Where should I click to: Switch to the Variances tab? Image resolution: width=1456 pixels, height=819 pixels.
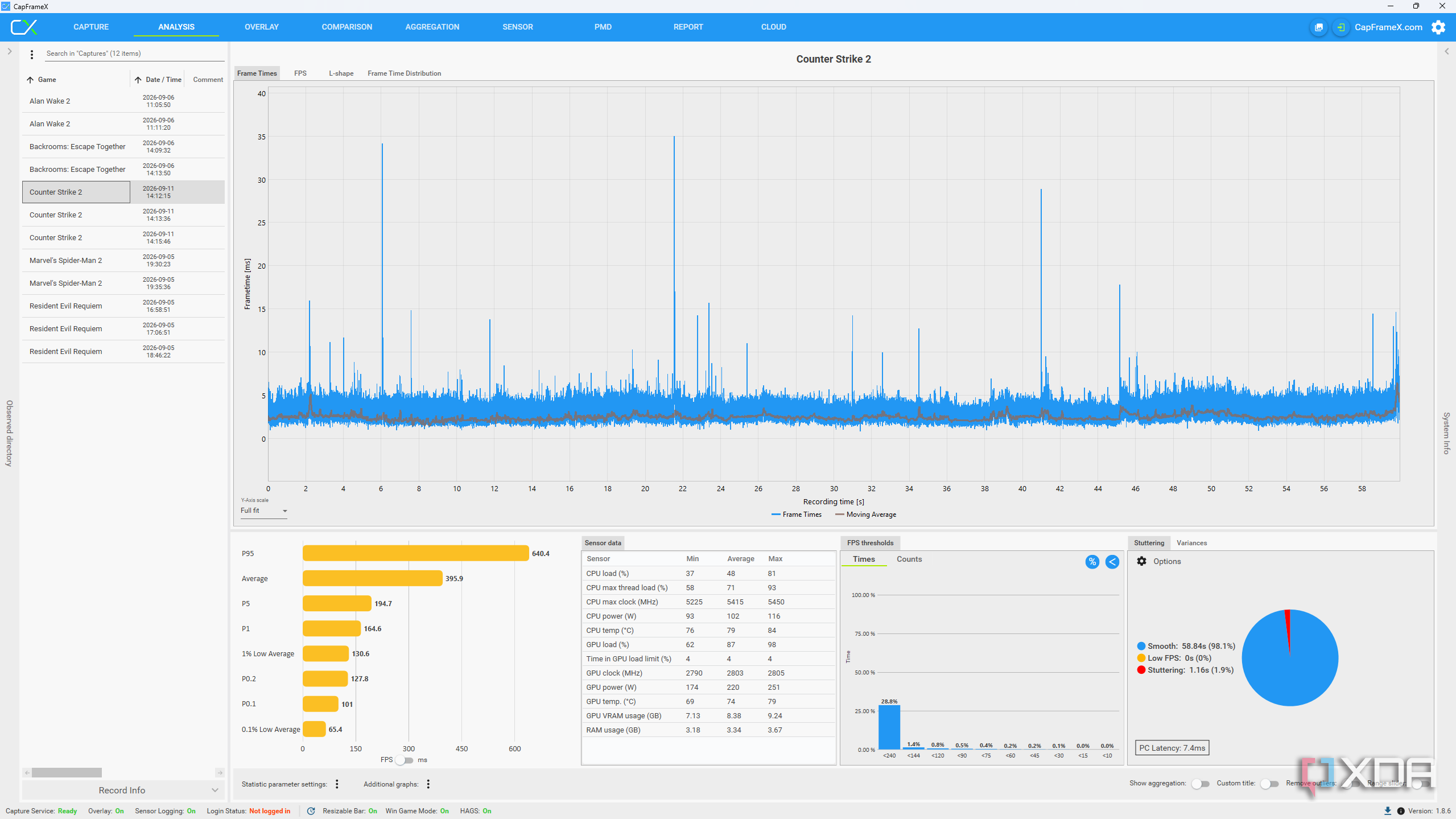[x=1191, y=543]
